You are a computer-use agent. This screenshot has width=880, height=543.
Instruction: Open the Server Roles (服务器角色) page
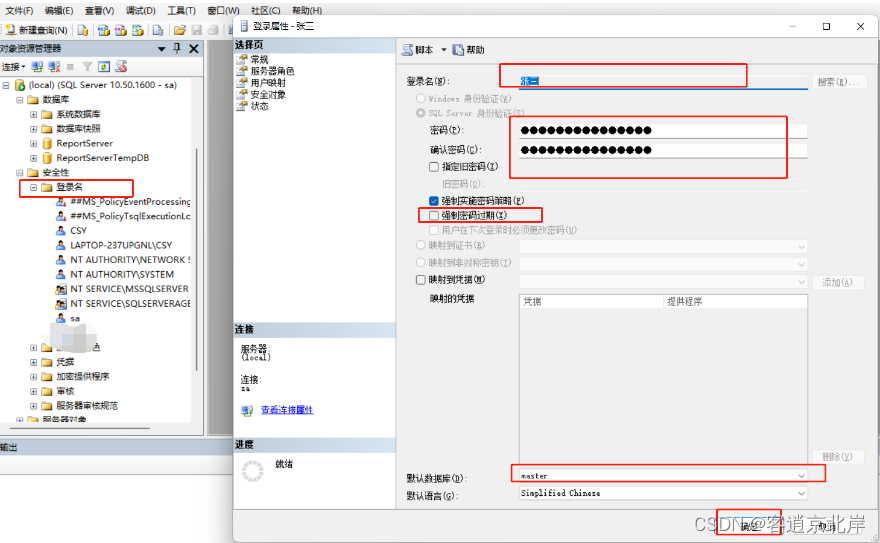272,71
